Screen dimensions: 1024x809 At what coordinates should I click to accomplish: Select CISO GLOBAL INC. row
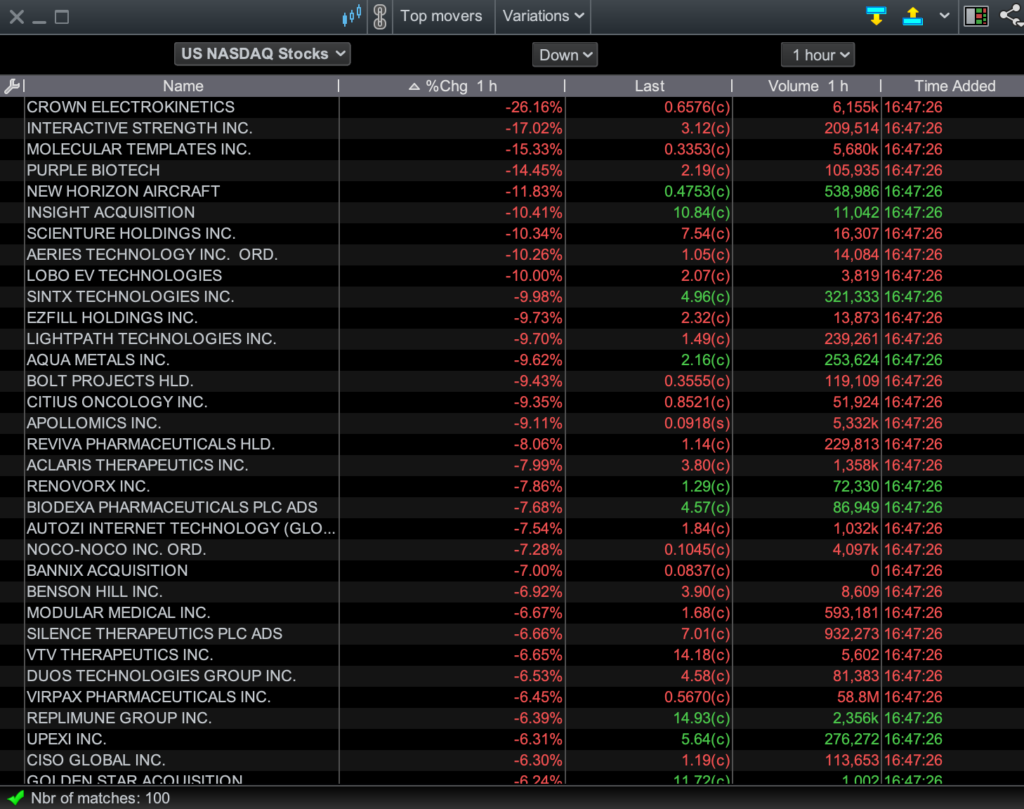pos(512,760)
